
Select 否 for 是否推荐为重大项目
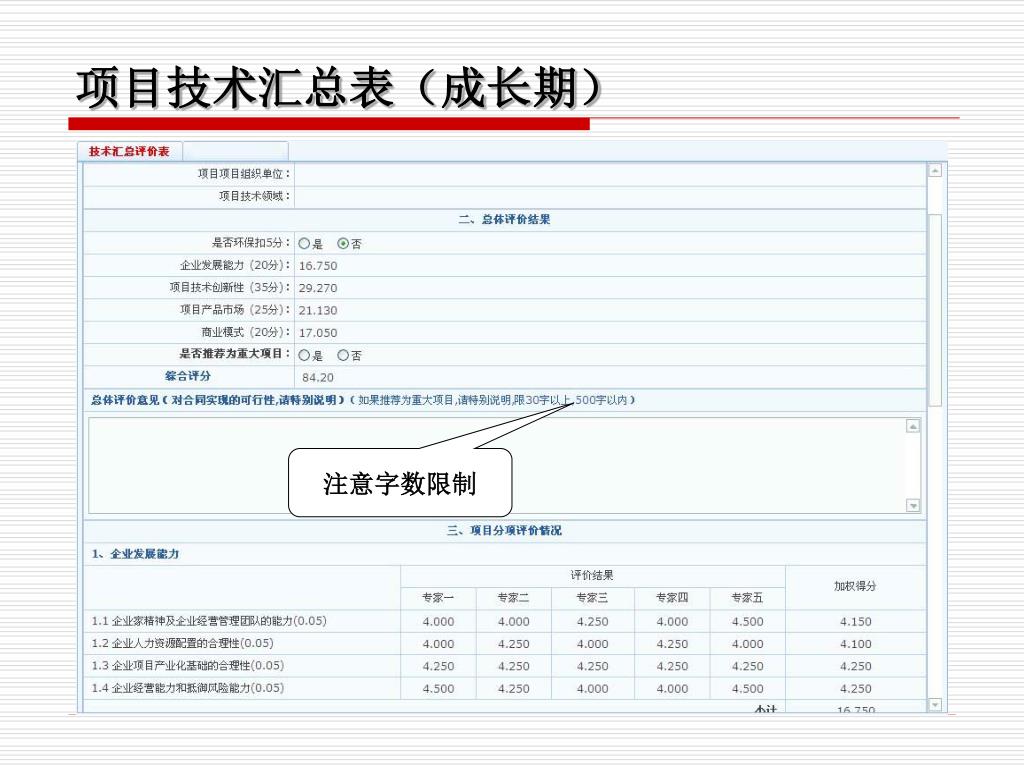(x=343, y=355)
